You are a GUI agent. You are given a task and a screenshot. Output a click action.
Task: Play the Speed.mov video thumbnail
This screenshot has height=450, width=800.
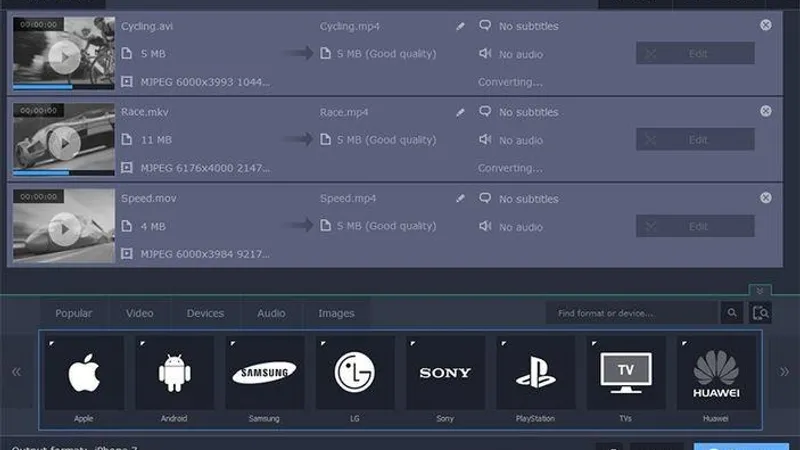pyautogui.click(x=64, y=229)
